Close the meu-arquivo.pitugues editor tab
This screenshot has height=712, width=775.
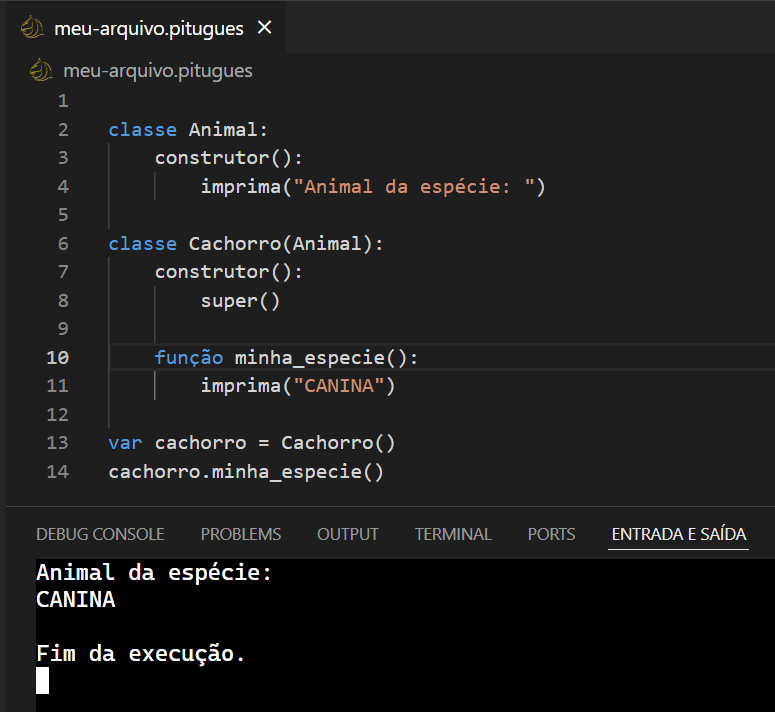pos(265,28)
